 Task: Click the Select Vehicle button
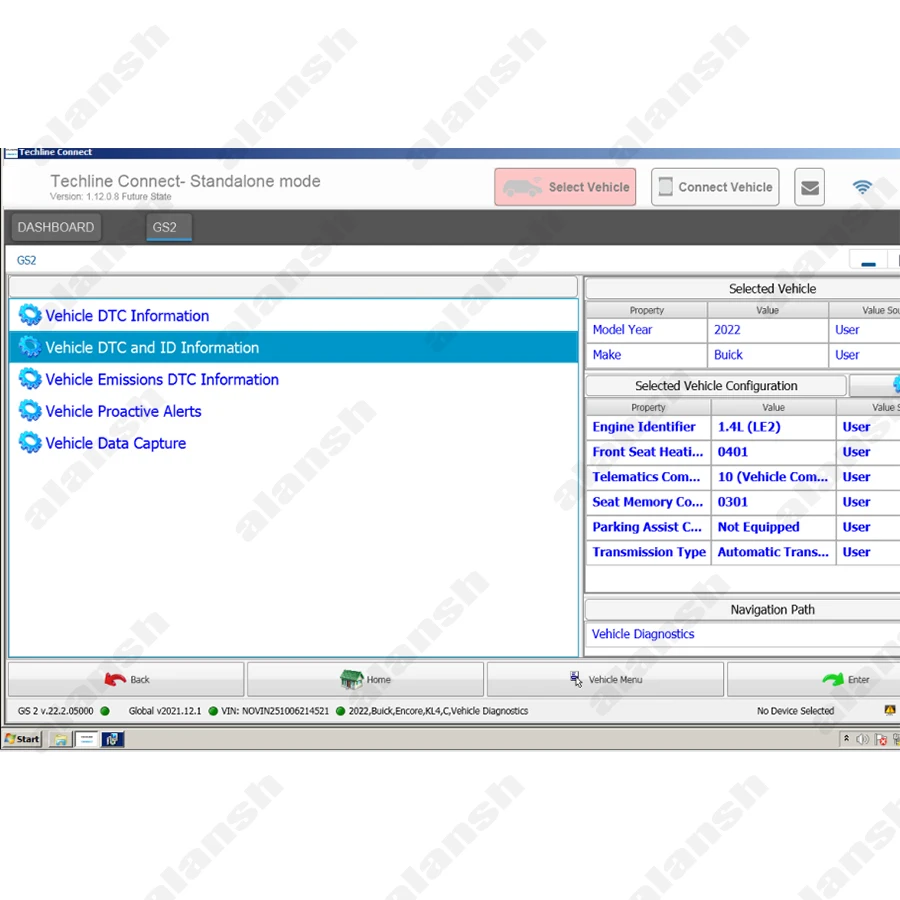pos(565,187)
